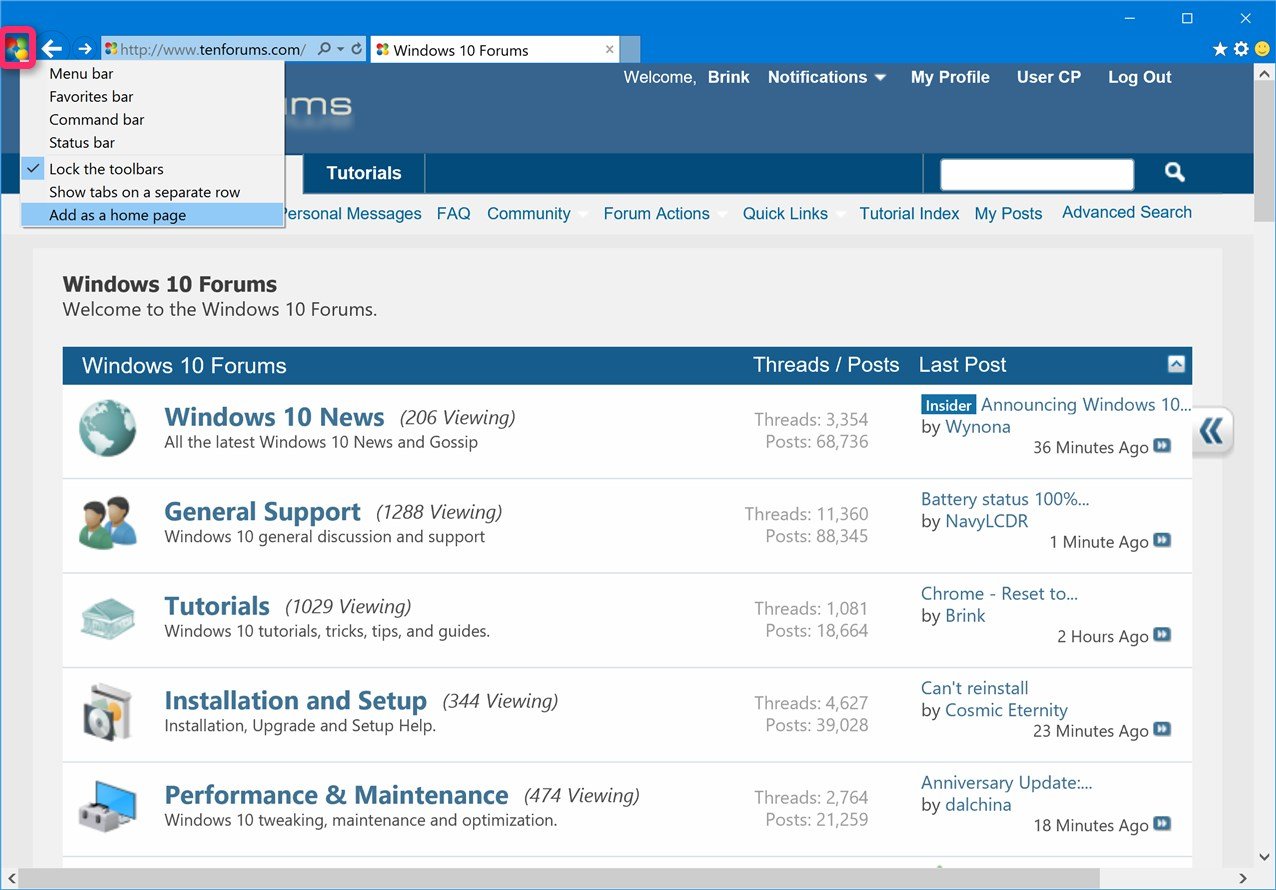Open Battery status 100% thread
Viewport: 1276px width, 890px height.
(1005, 499)
